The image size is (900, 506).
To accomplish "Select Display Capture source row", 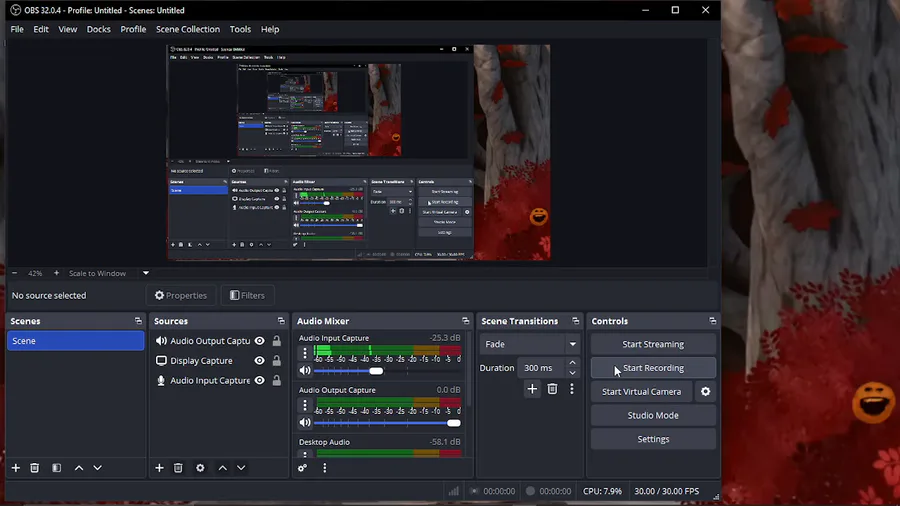I will (x=219, y=361).
